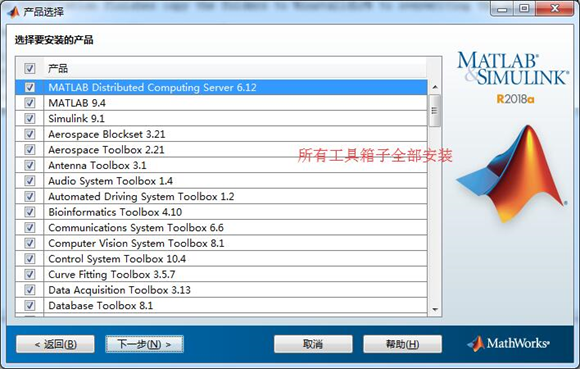Toggle the Antenna Toolbox 3.1 checkbox
The image size is (580, 369).
click(30, 165)
